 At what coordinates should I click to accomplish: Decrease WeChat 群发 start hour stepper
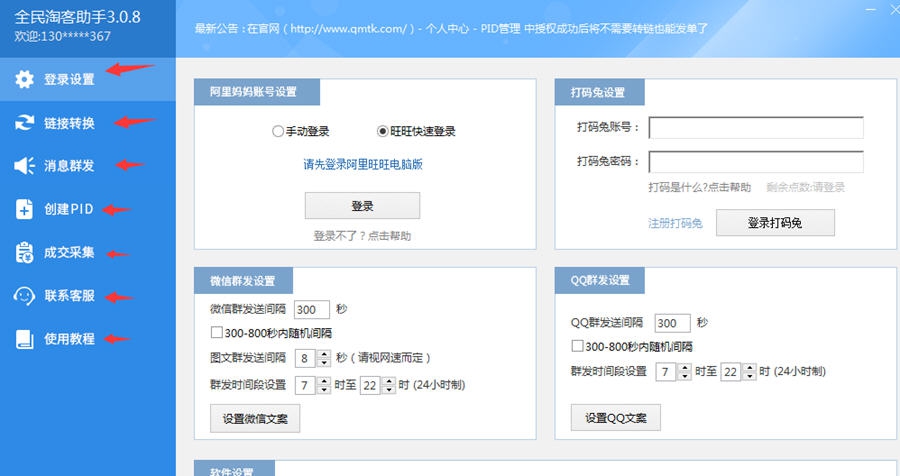pos(324,389)
